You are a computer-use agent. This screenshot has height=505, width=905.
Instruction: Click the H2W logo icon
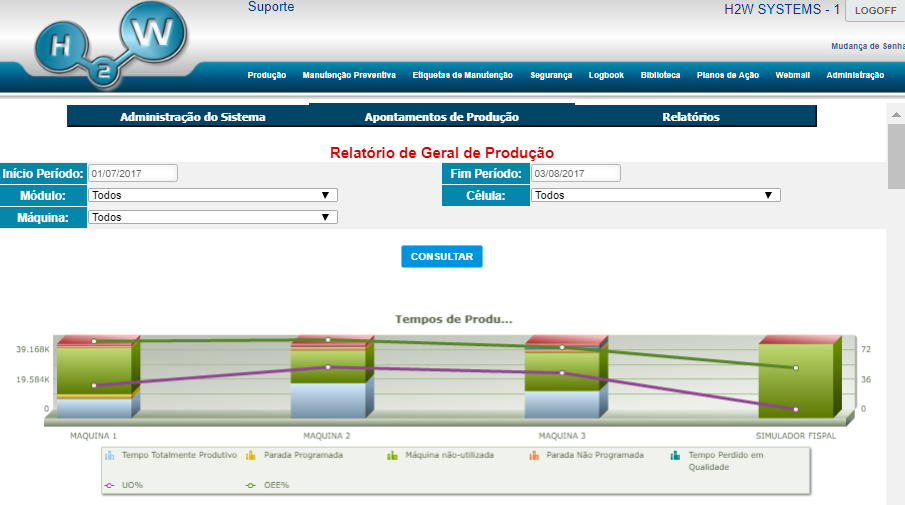click(110, 47)
